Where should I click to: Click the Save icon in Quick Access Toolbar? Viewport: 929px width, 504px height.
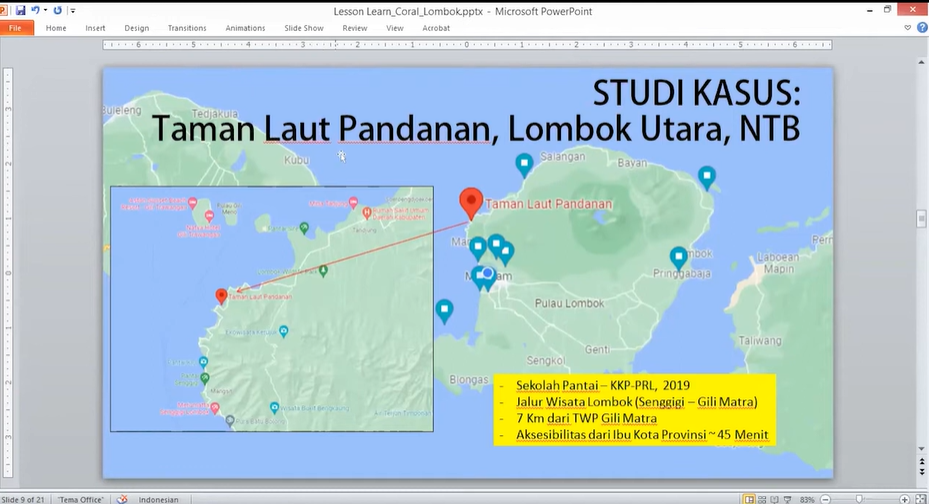pos(21,9)
